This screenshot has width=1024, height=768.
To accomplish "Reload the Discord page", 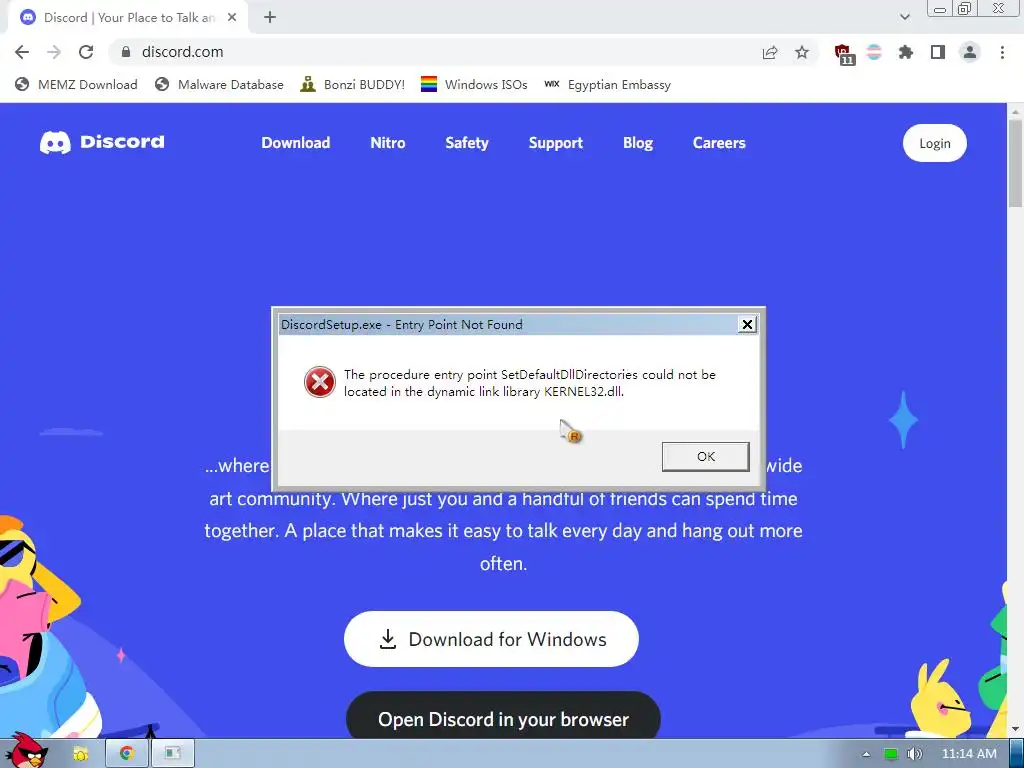I will (86, 52).
